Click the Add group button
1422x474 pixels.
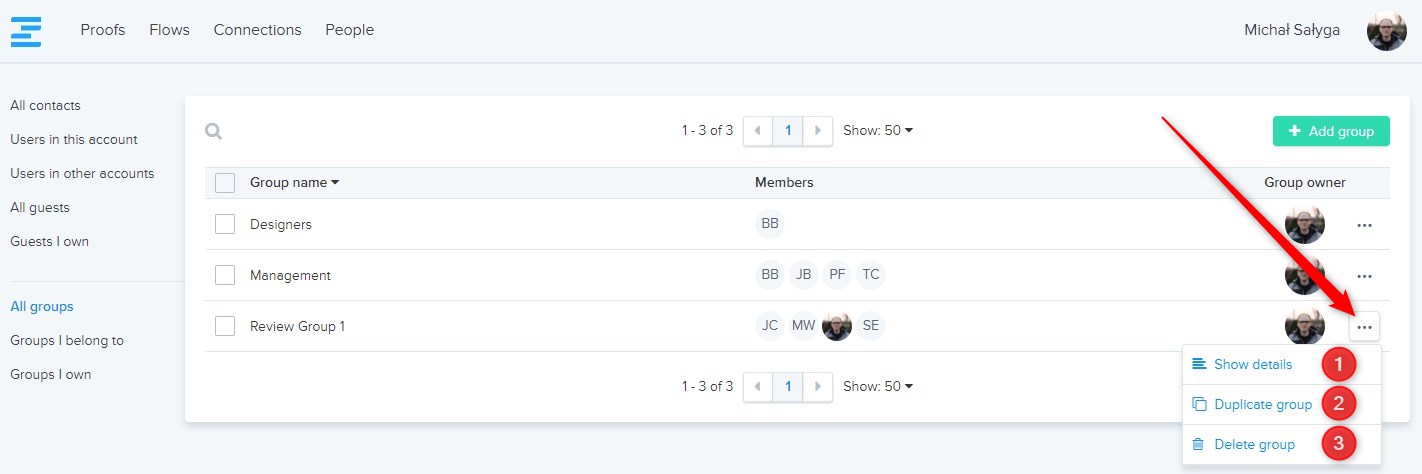tap(1331, 131)
